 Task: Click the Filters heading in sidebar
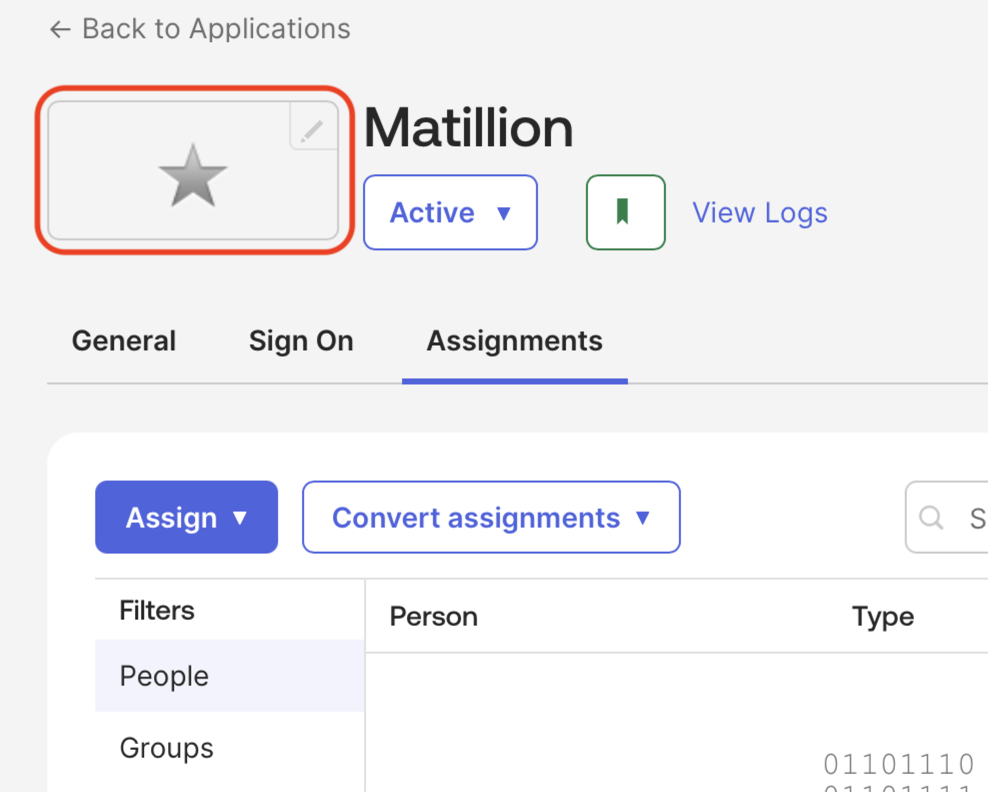click(157, 610)
